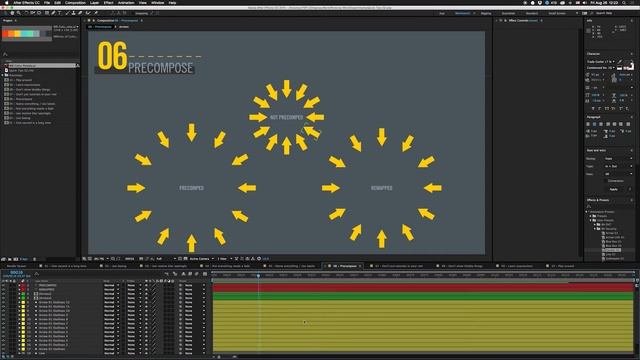The image size is (640, 360).
Task: Hide the second red timeline layer
Action: click(4, 289)
